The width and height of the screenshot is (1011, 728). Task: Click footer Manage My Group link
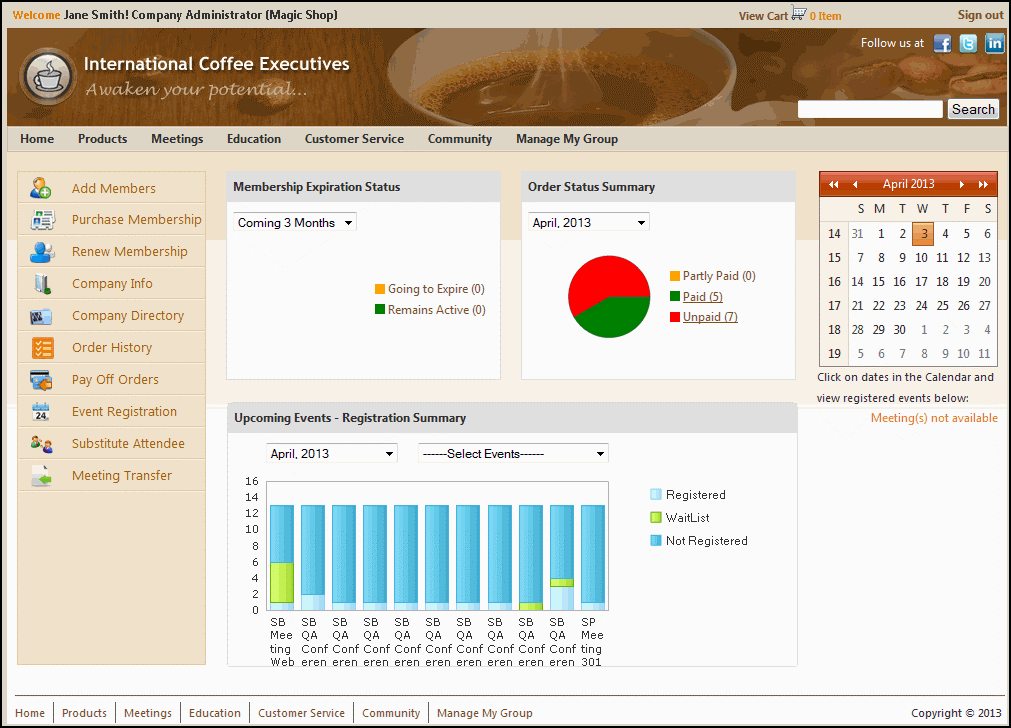point(484,713)
